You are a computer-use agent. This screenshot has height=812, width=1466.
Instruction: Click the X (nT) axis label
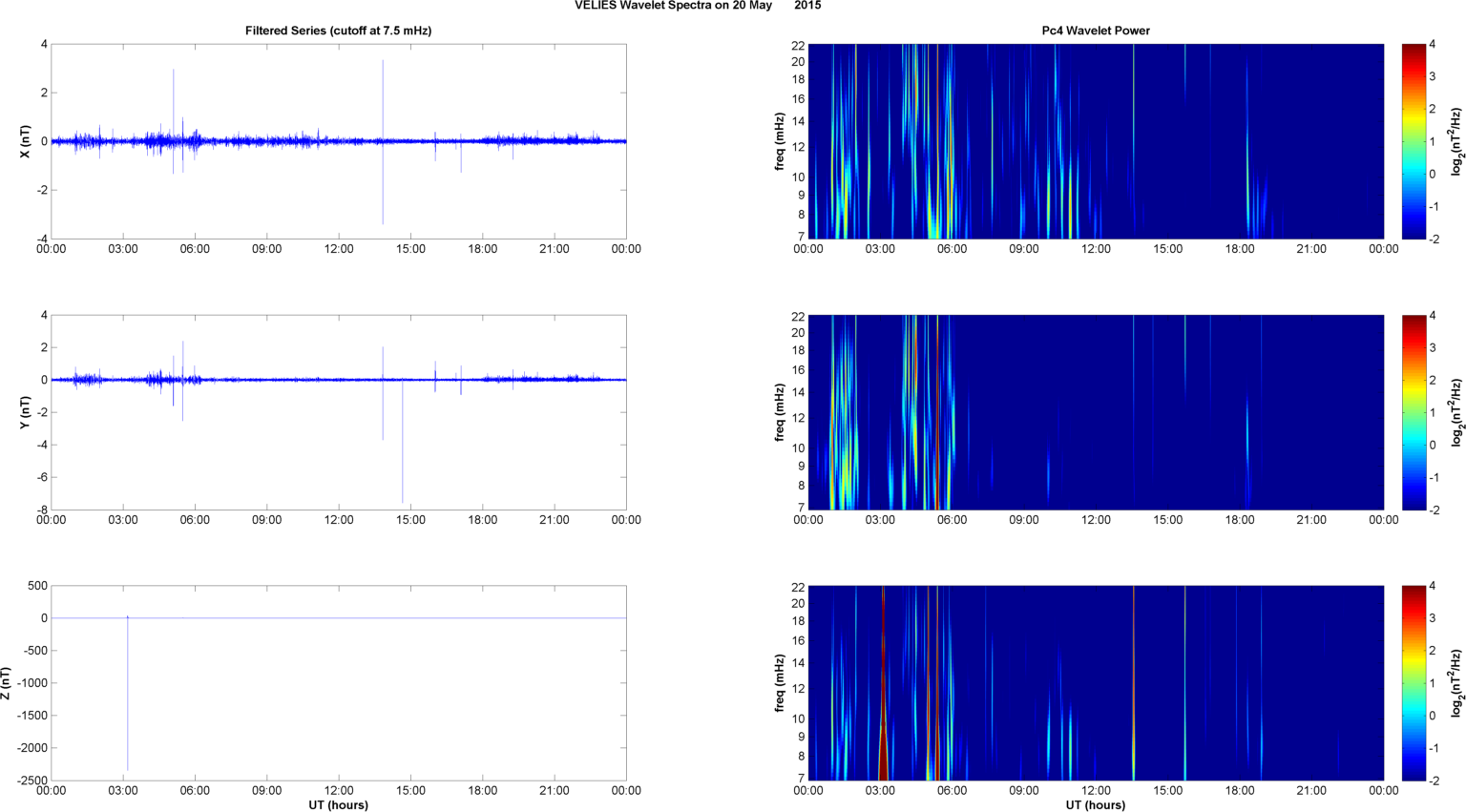coord(26,141)
